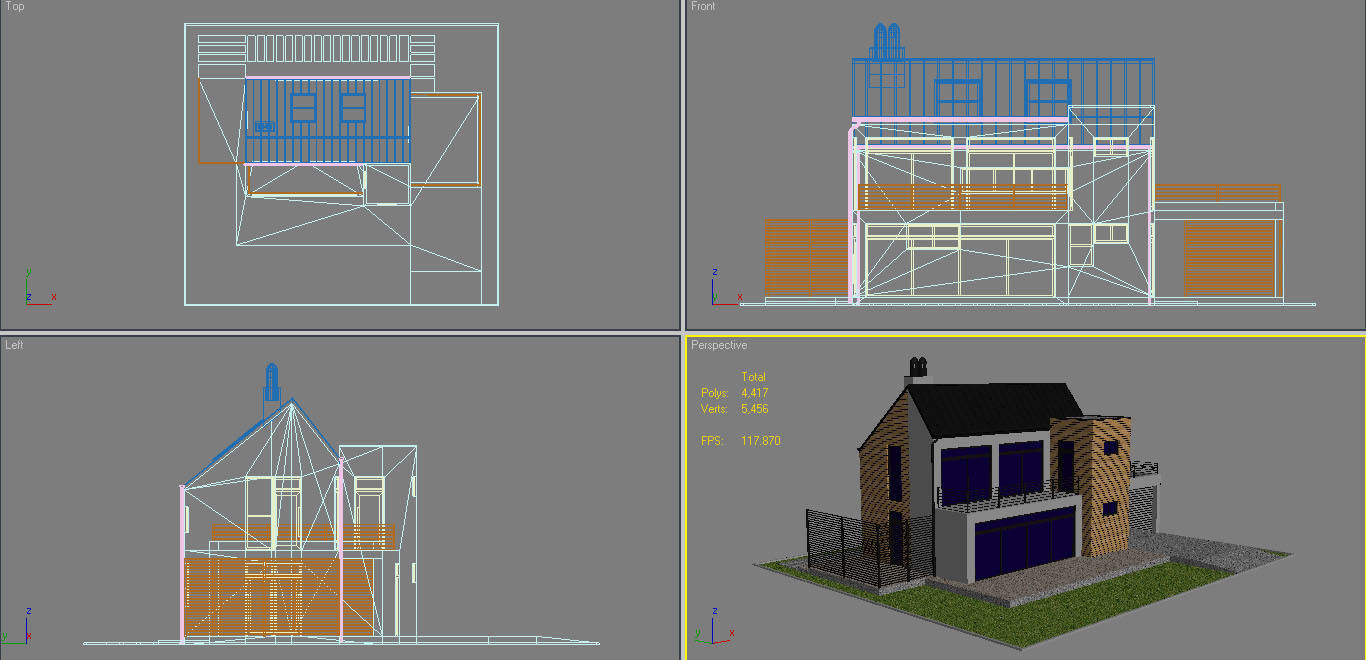Click the 'Verts:' statistics label
Screen dimensions: 1366x660
pos(715,409)
